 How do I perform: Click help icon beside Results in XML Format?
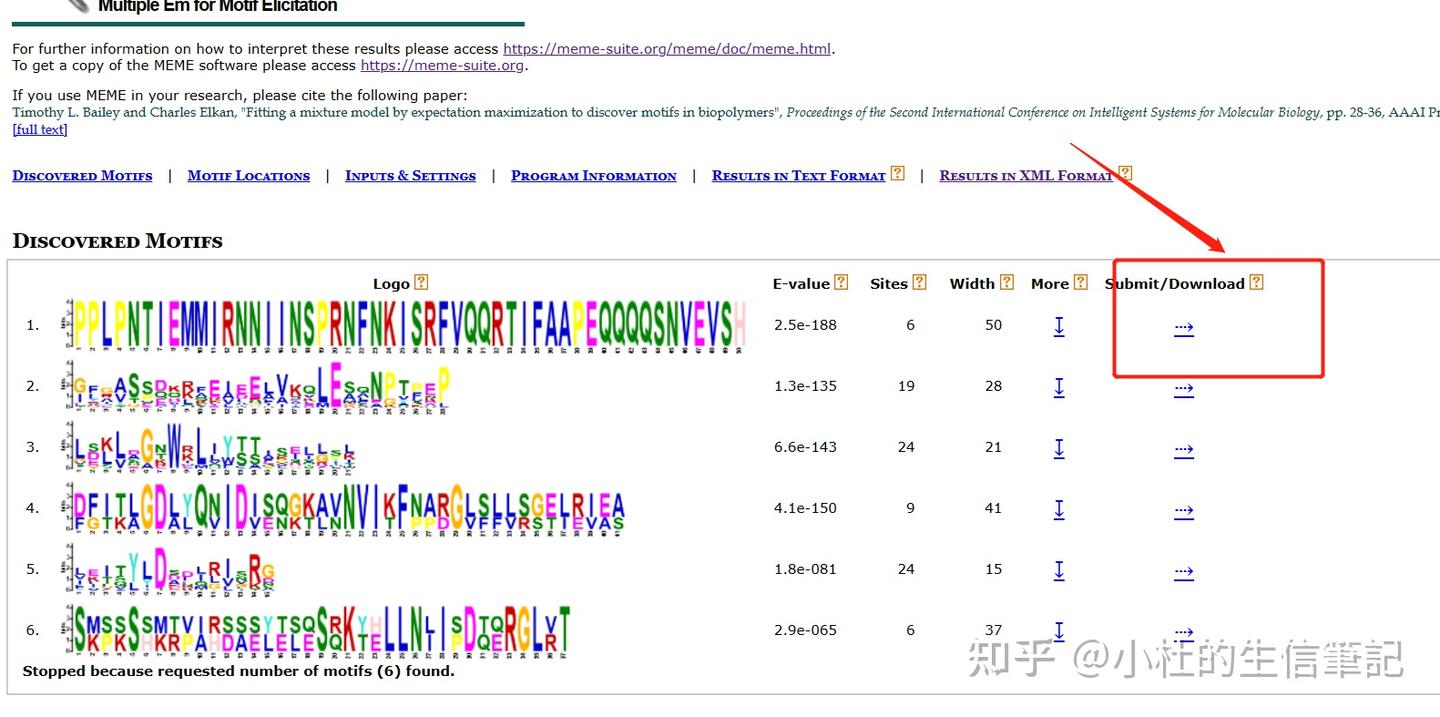[1125, 173]
